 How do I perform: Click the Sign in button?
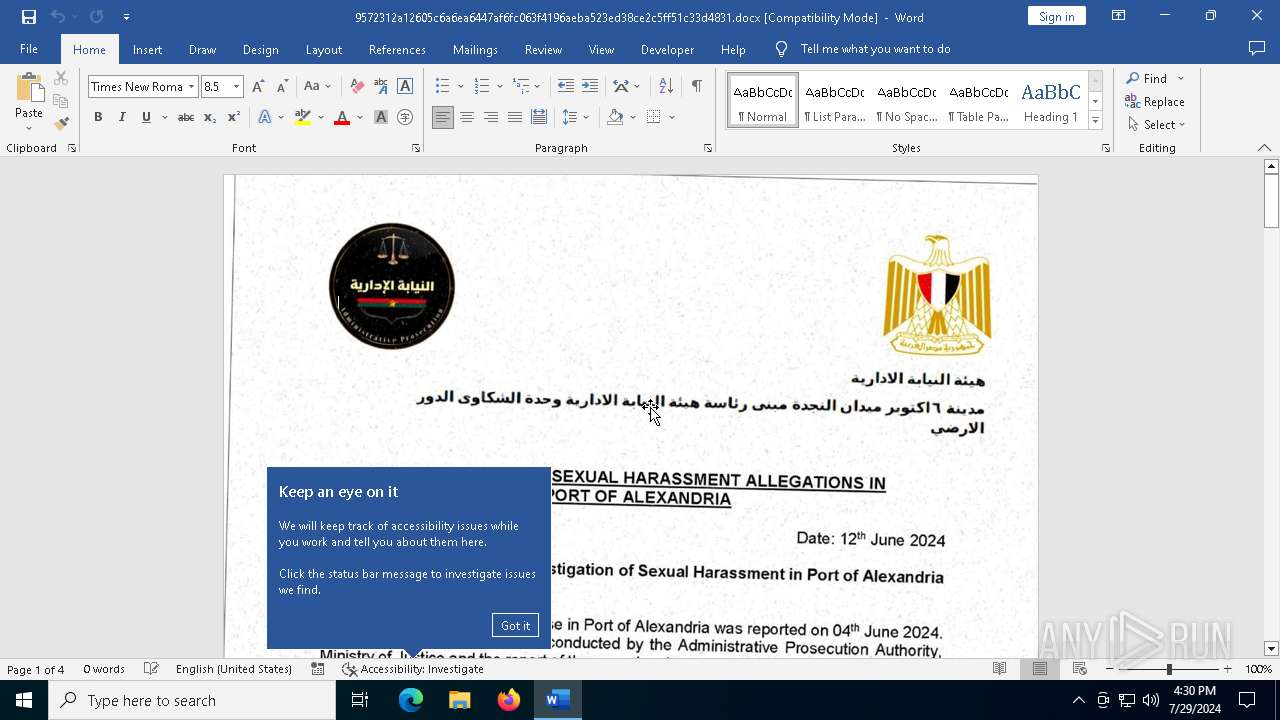1056,16
